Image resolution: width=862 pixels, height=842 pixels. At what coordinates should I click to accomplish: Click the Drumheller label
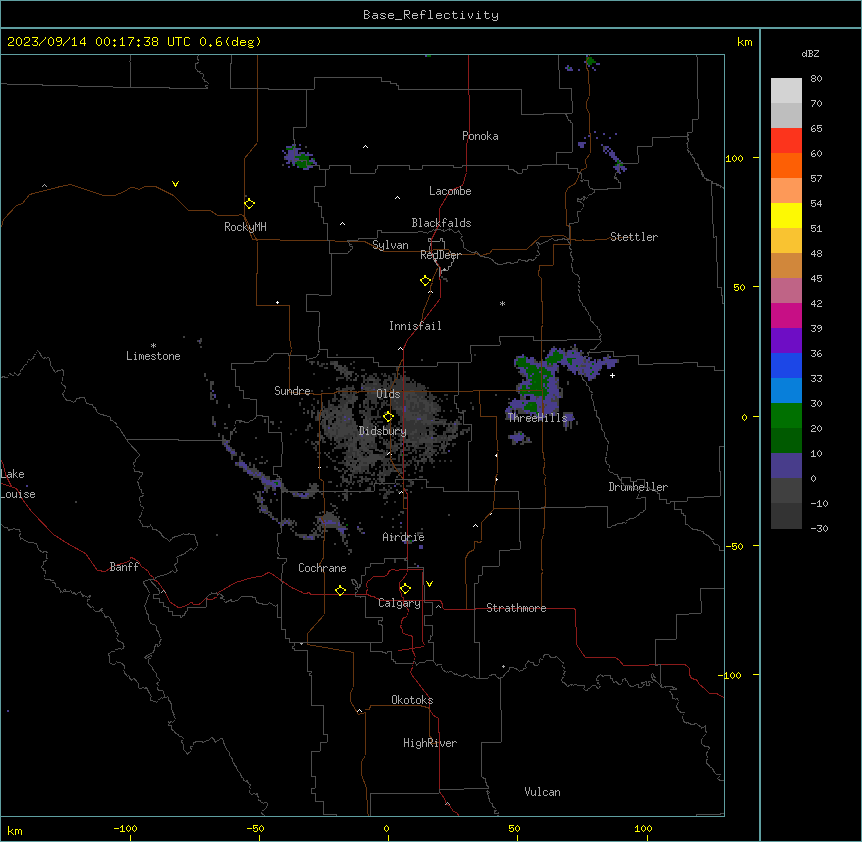click(x=638, y=487)
